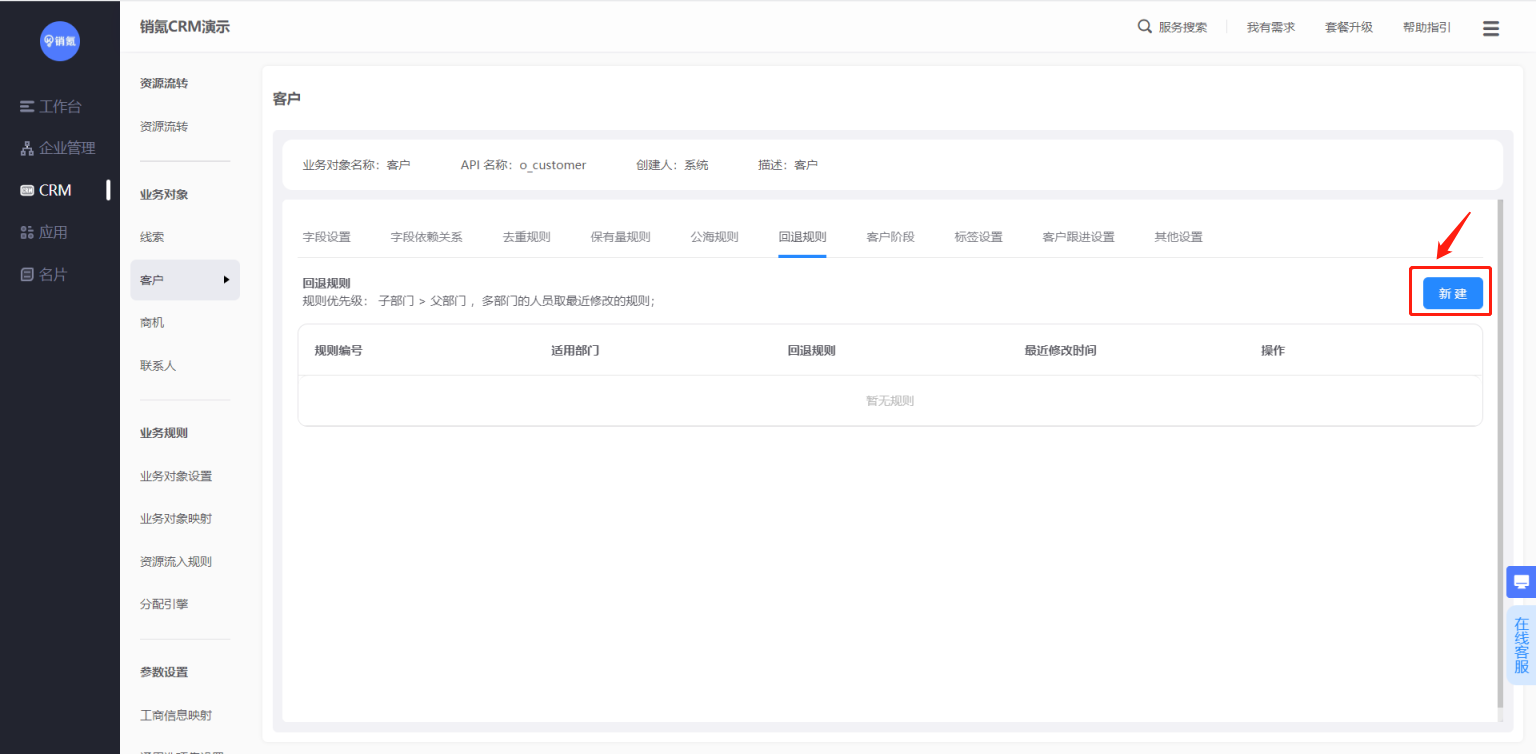The width and height of the screenshot is (1536, 754).
Task: Click the 我有需求 link
Action: point(1271,28)
